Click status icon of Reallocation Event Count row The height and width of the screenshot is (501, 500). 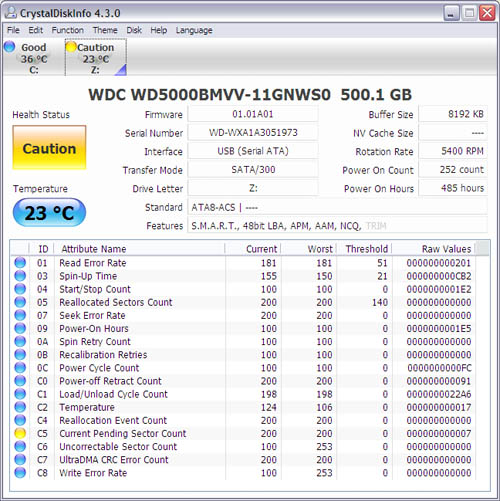point(20,420)
